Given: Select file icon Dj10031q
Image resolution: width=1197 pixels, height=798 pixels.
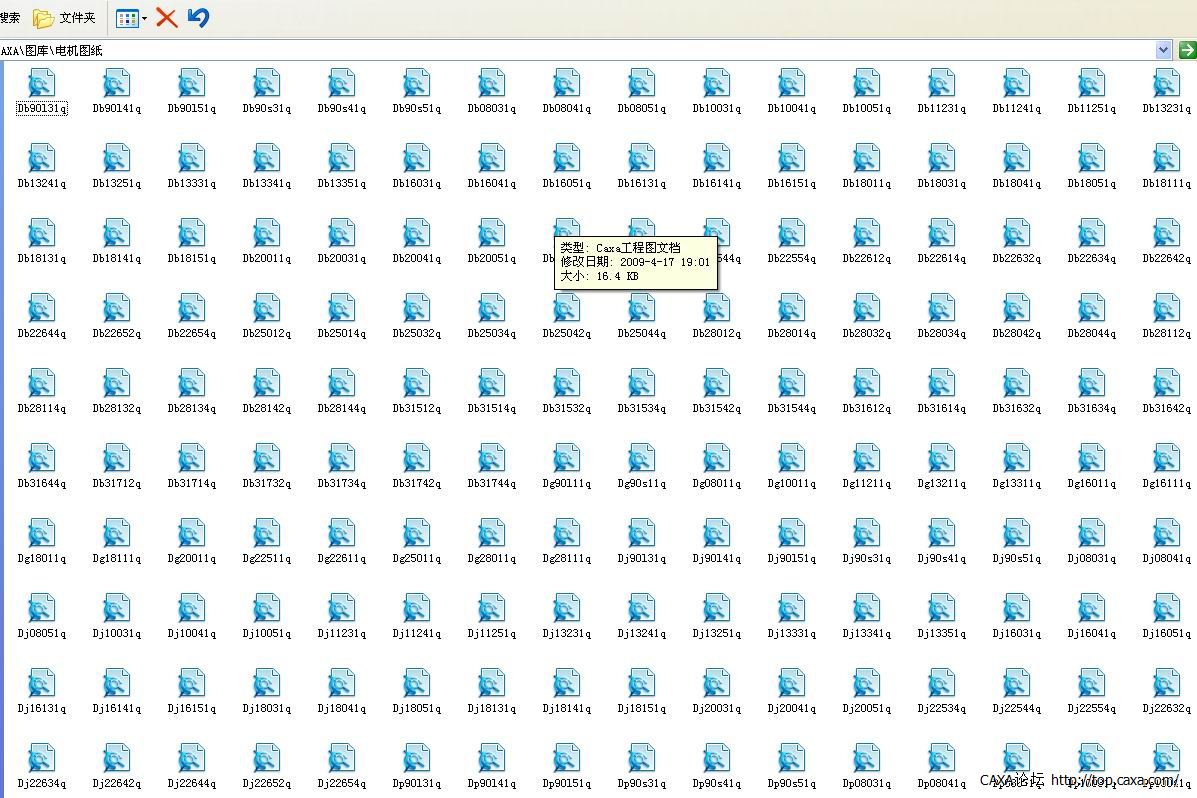Looking at the screenshot, I should pos(117,607).
